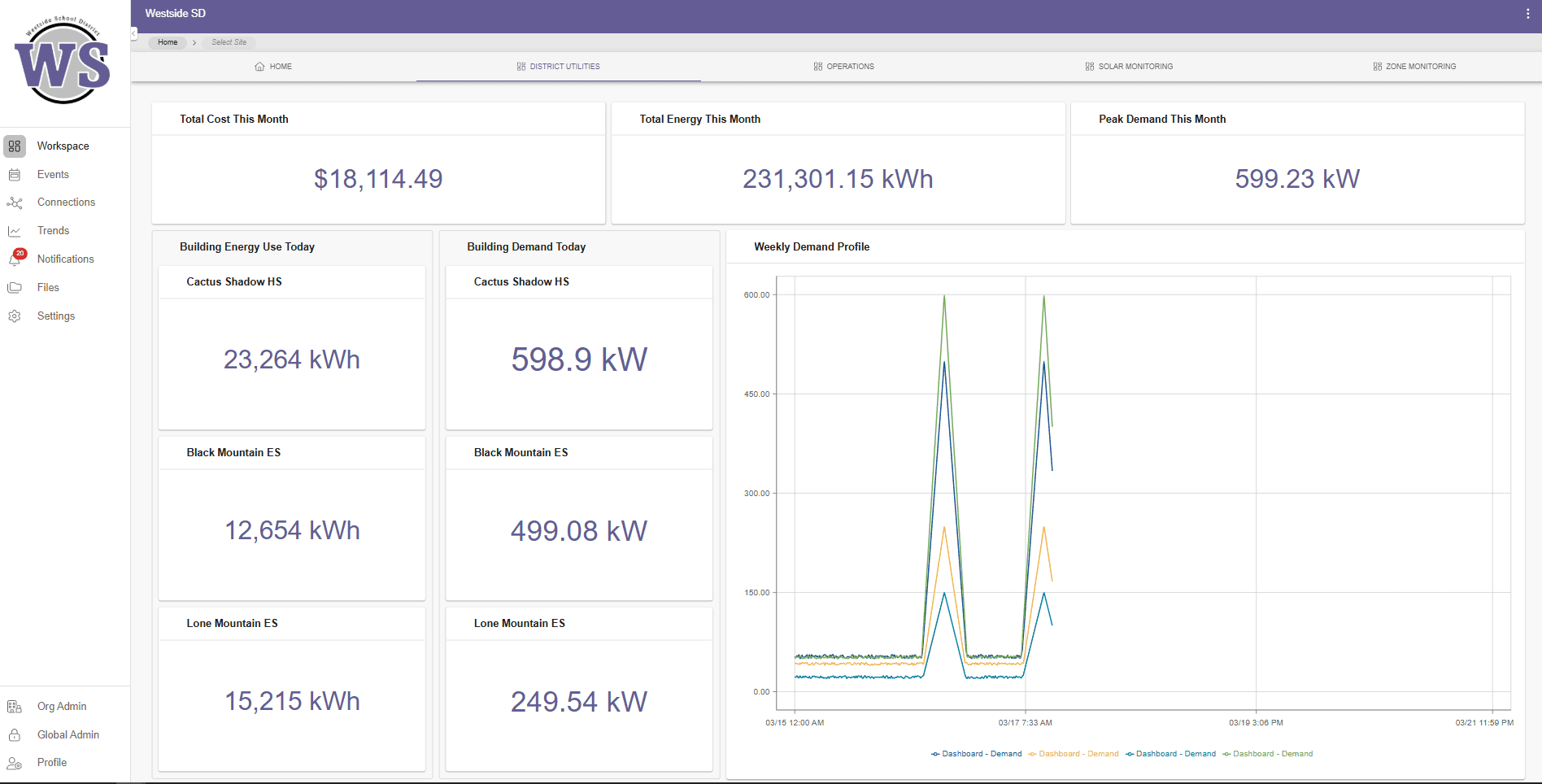This screenshot has width=1542, height=784.
Task: Switch to the Operations tab
Action: (843, 67)
